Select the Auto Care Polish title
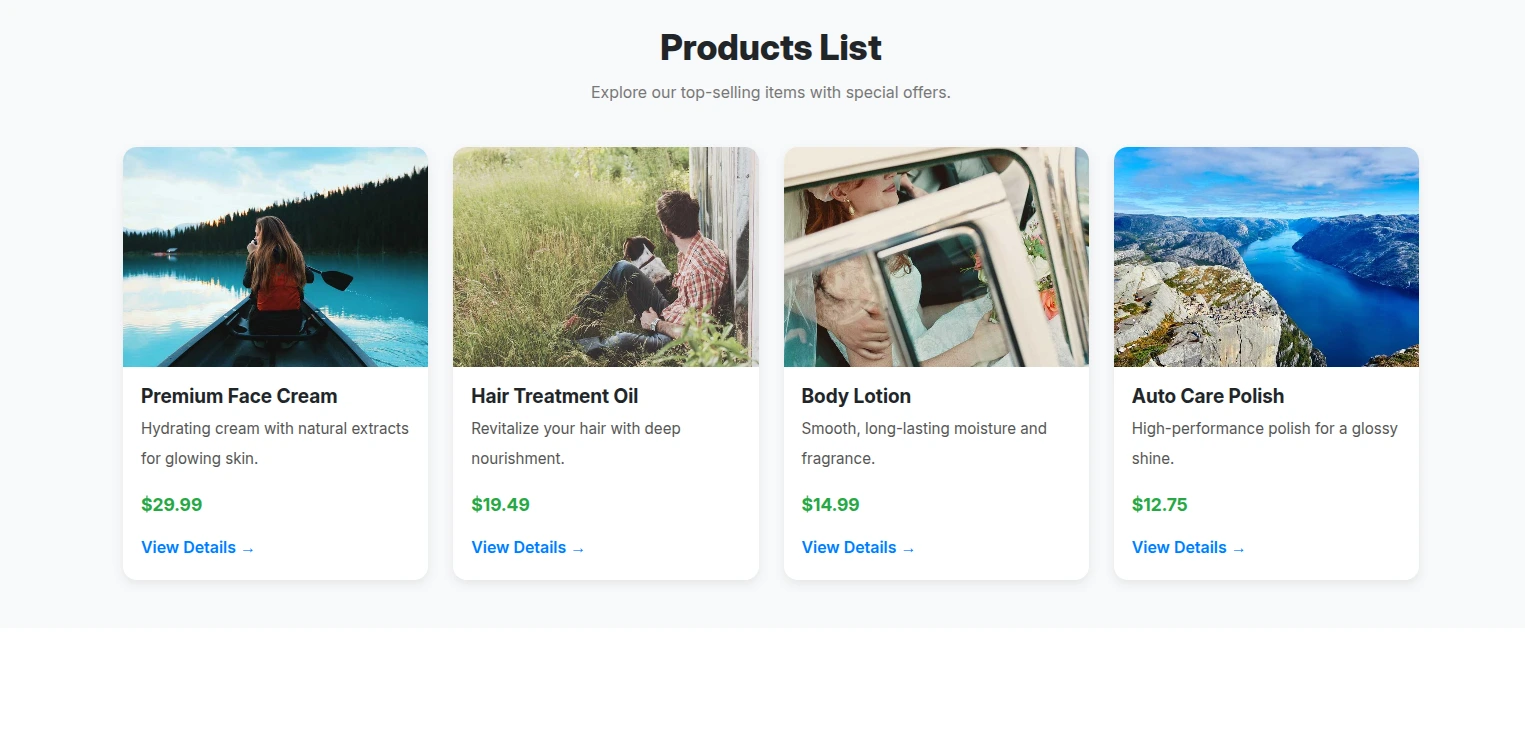The image size is (1525, 751). pos(1208,396)
